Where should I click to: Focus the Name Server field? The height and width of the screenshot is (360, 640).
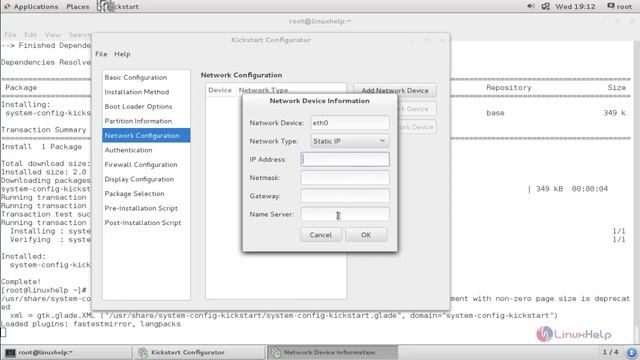point(345,214)
